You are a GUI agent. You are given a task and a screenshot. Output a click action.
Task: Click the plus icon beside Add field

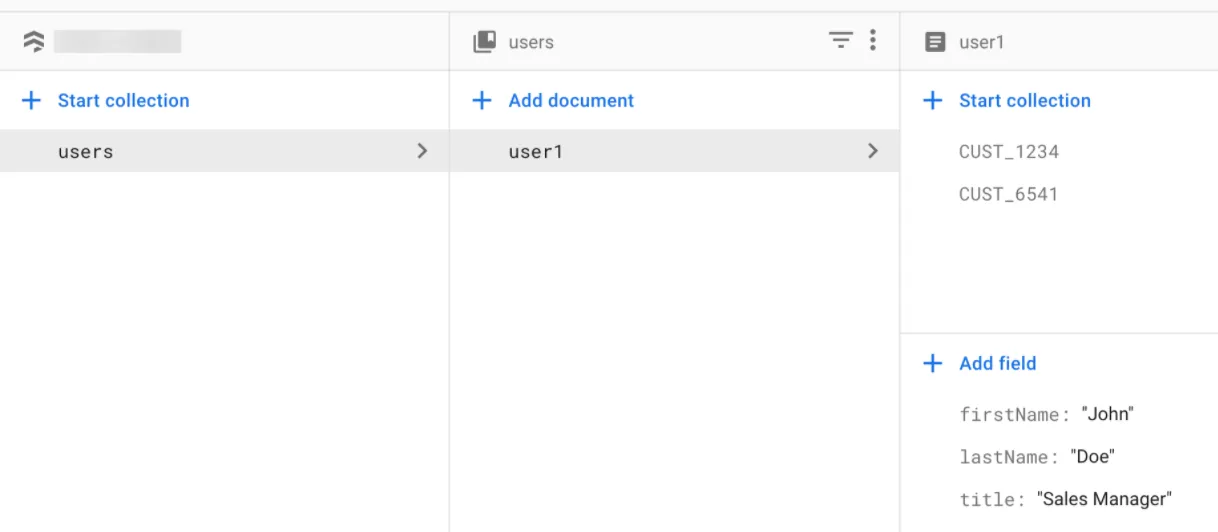point(932,363)
